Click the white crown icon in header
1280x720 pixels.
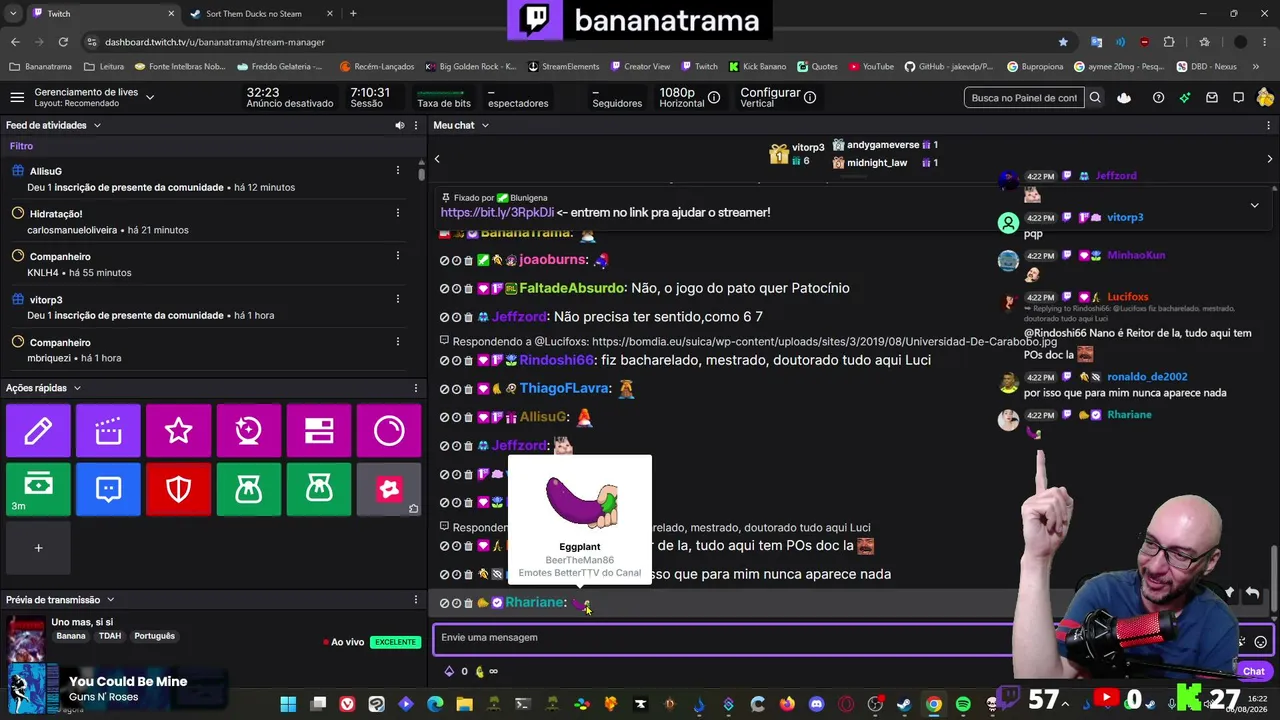tap(1125, 98)
